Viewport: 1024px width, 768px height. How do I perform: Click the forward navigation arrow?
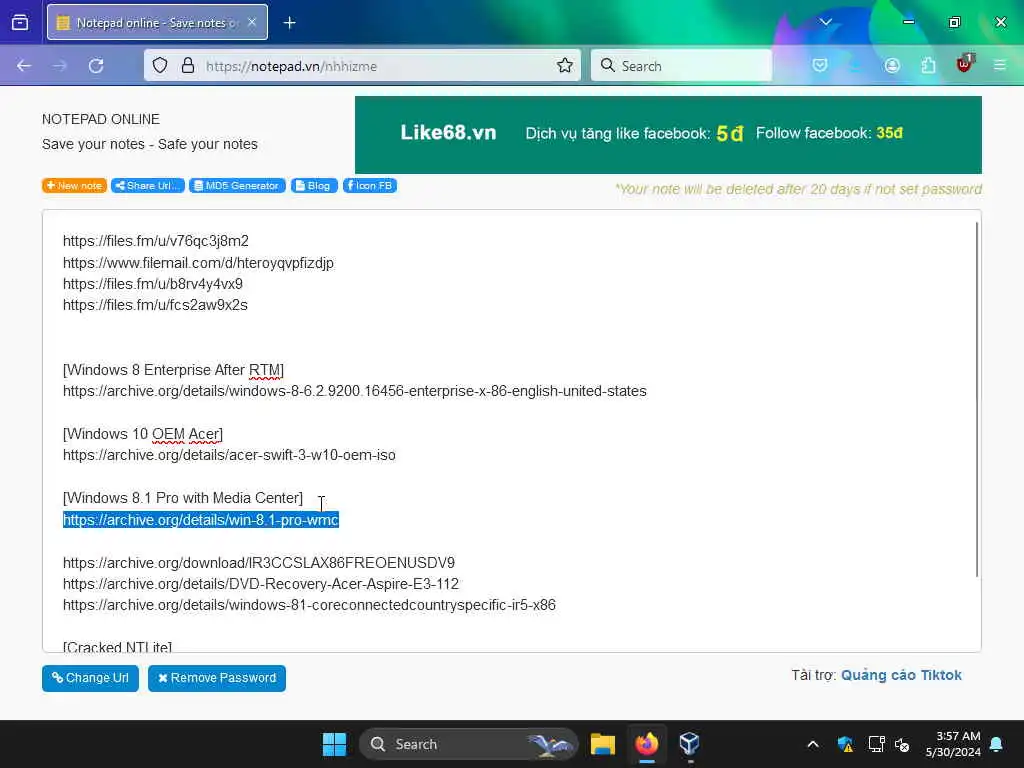[59, 66]
